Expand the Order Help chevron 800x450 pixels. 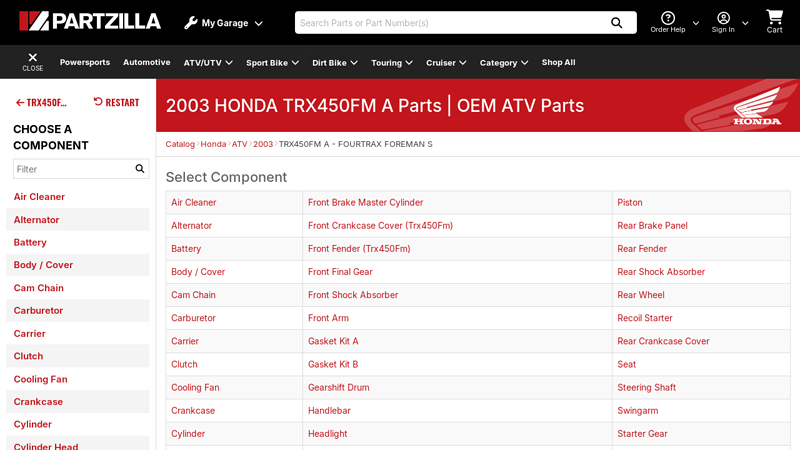point(695,23)
